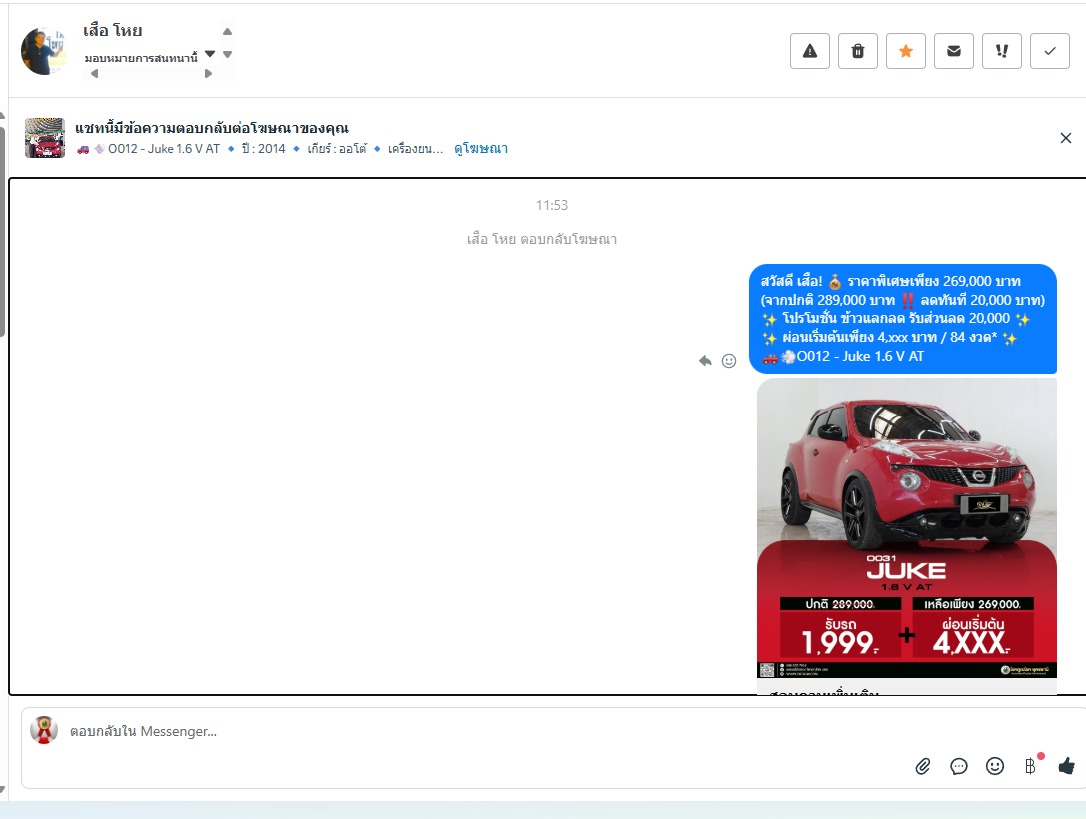Open the red Juke car image
1086x819 pixels.
pyautogui.click(x=907, y=528)
